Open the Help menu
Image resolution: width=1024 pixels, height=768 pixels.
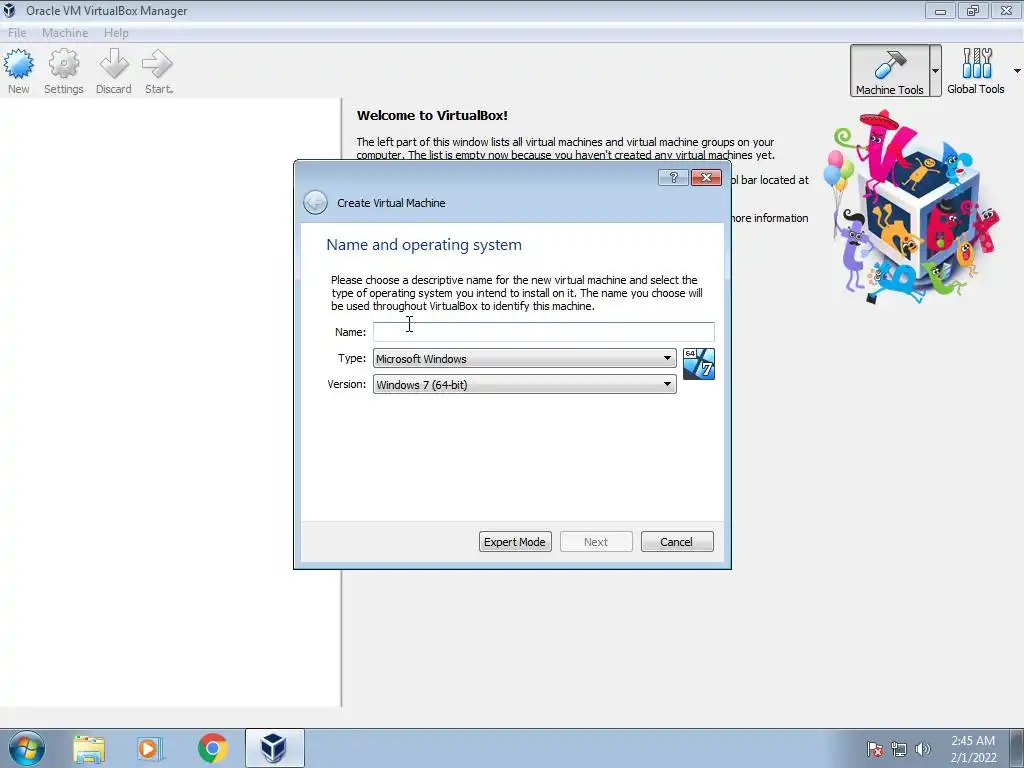pyautogui.click(x=116, y=33)
